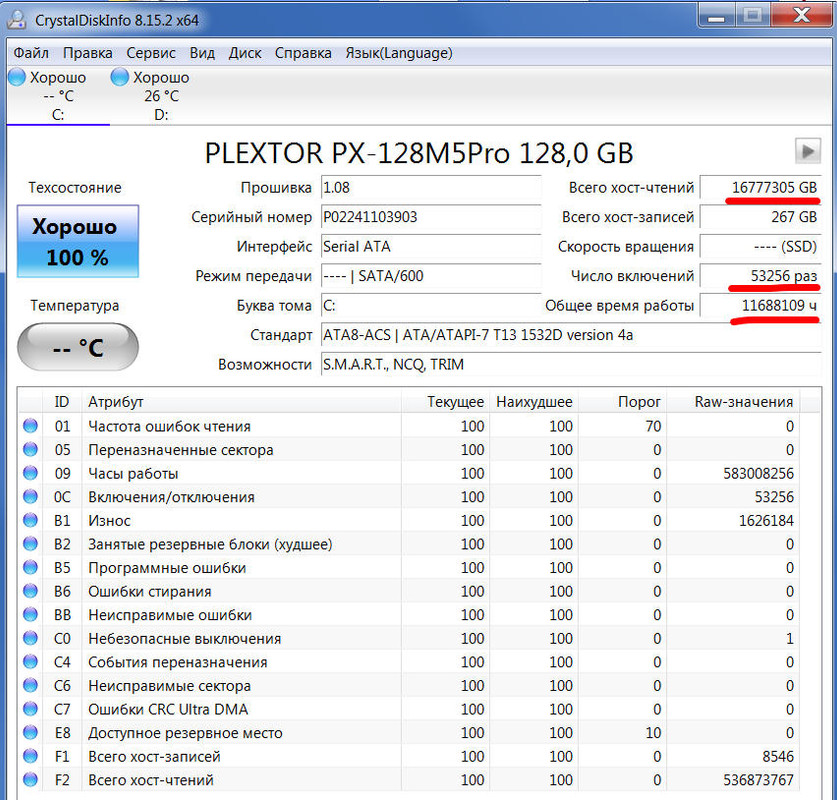Click the Raw-значения column header
837x800 pixels.
pos(733,401)
